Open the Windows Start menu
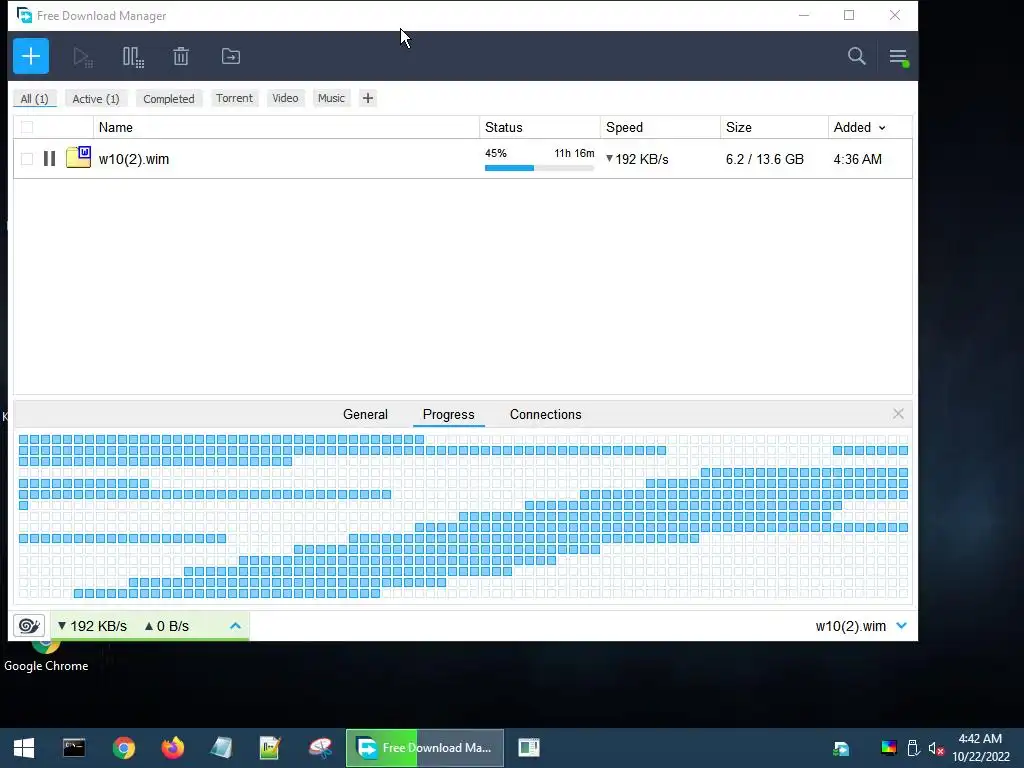Viewport: 1024px width, 768px height. point(24,748)
